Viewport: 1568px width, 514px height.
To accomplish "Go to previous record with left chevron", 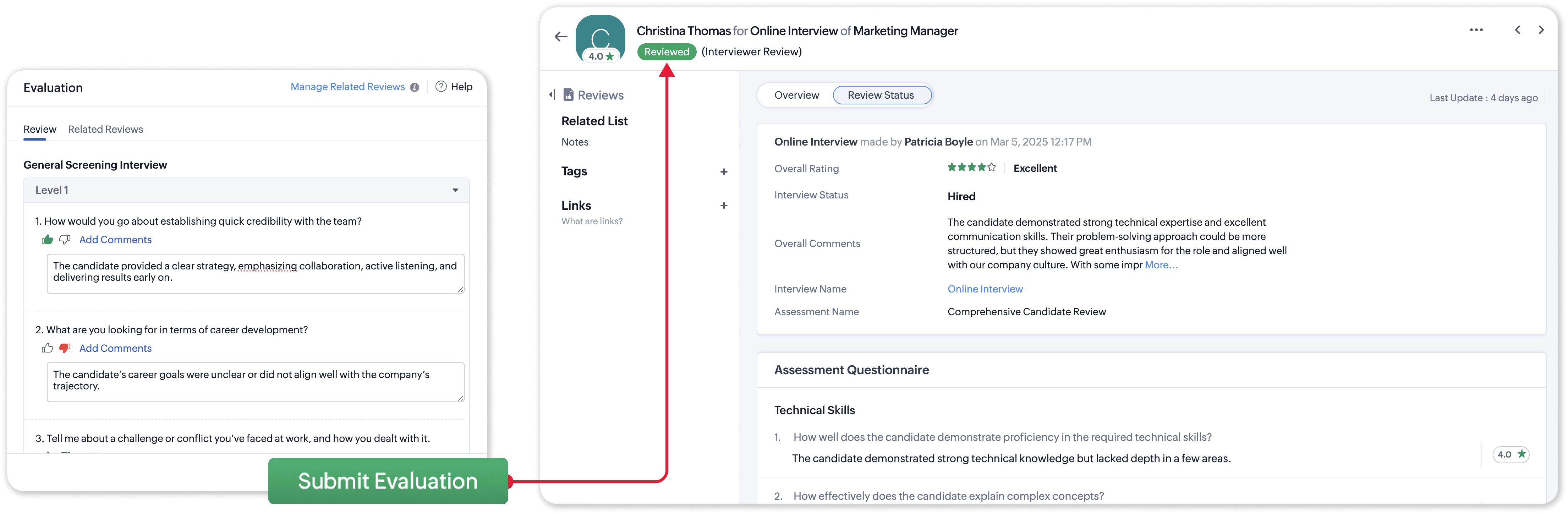I will pos(1518,30).
